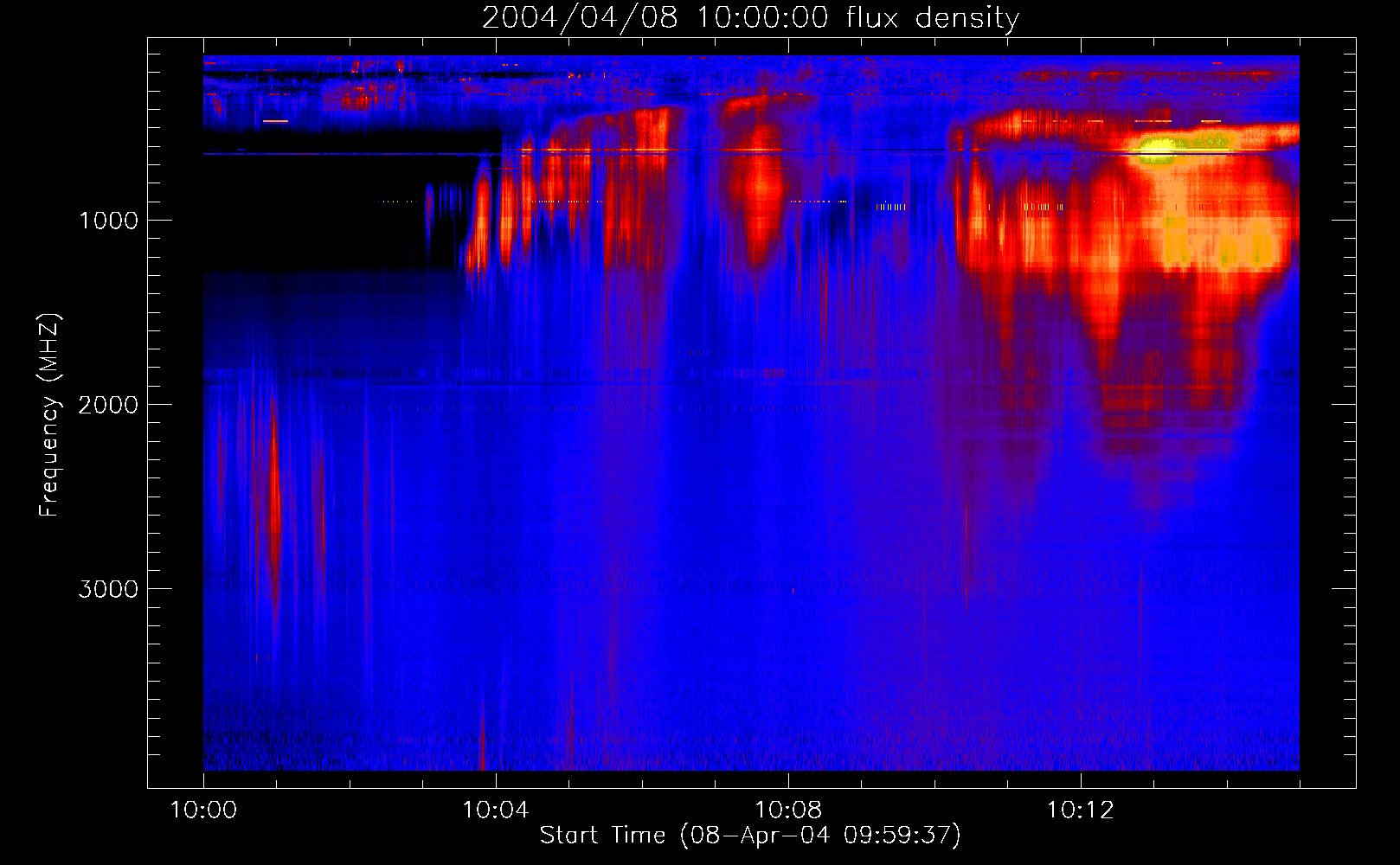Click the '1000' frequency tick label

click(108, 221)
